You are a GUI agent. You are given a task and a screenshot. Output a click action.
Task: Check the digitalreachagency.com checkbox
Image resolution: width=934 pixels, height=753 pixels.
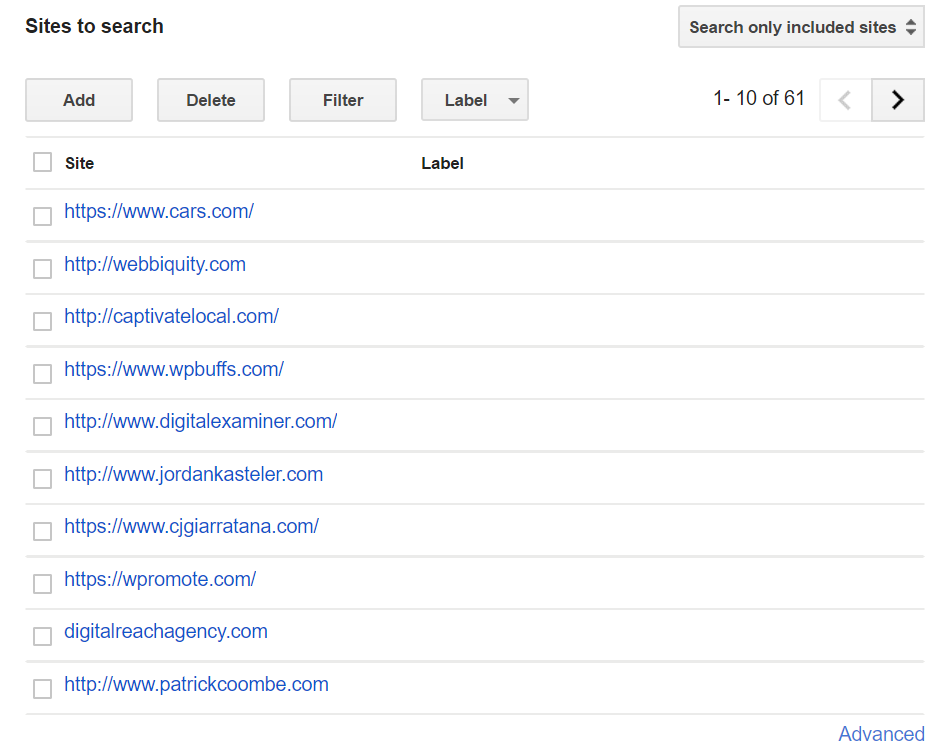[42, 636]
